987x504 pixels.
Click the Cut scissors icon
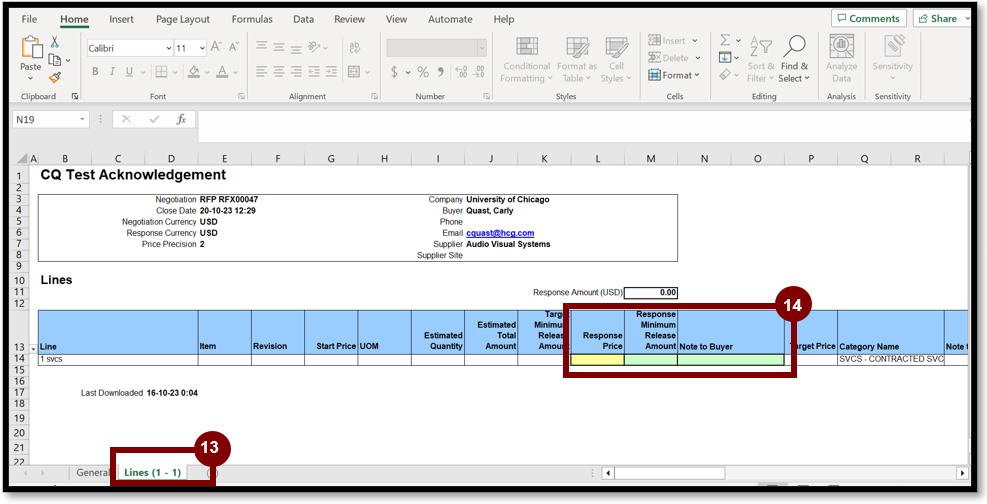pos(55,42)
